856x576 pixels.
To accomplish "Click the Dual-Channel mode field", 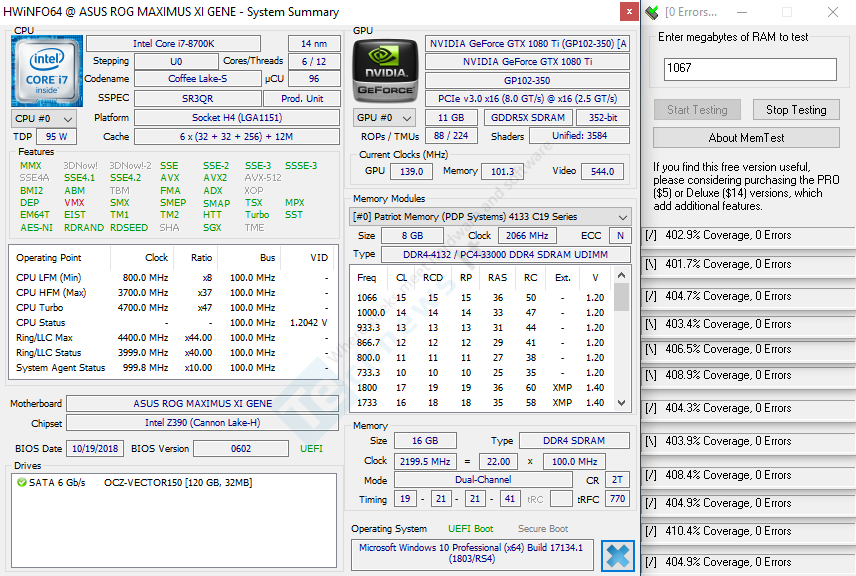I will pyautogui.click(x=483, y=479).
